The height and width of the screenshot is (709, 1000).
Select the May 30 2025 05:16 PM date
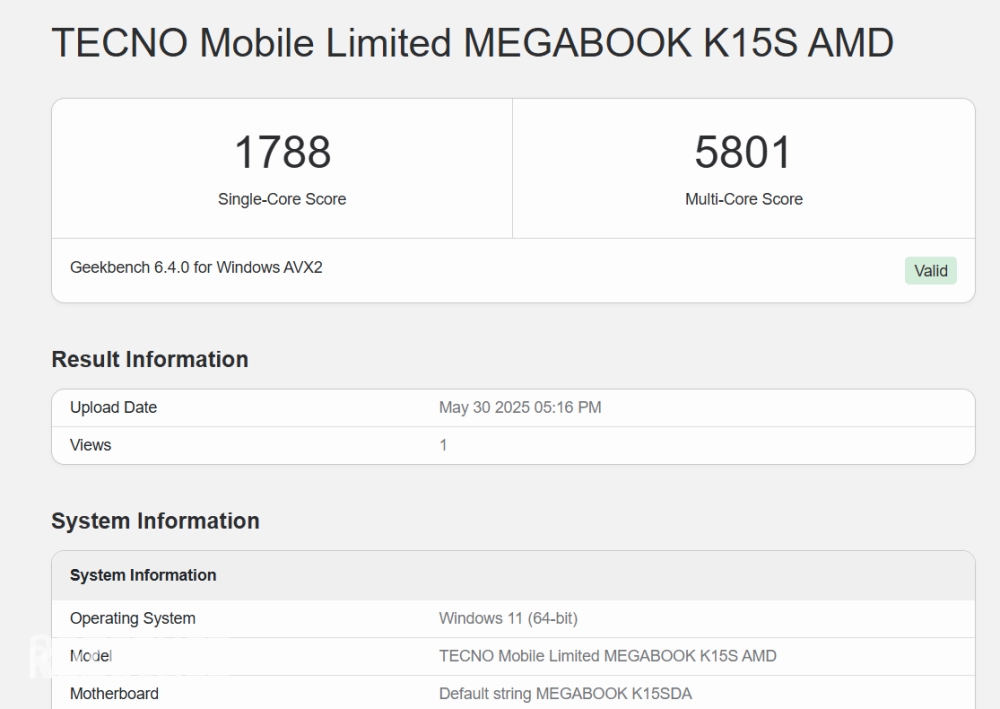coord(520,408)
